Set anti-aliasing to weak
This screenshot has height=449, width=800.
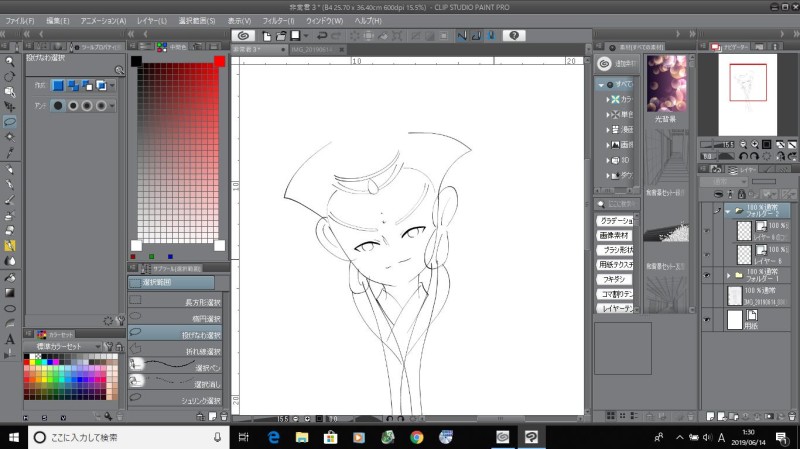pos(73,106)
